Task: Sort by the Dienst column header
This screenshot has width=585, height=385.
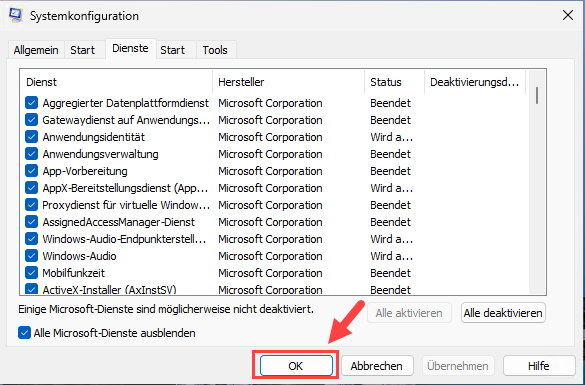Action: pyautogui.click(x=116, y=82)
